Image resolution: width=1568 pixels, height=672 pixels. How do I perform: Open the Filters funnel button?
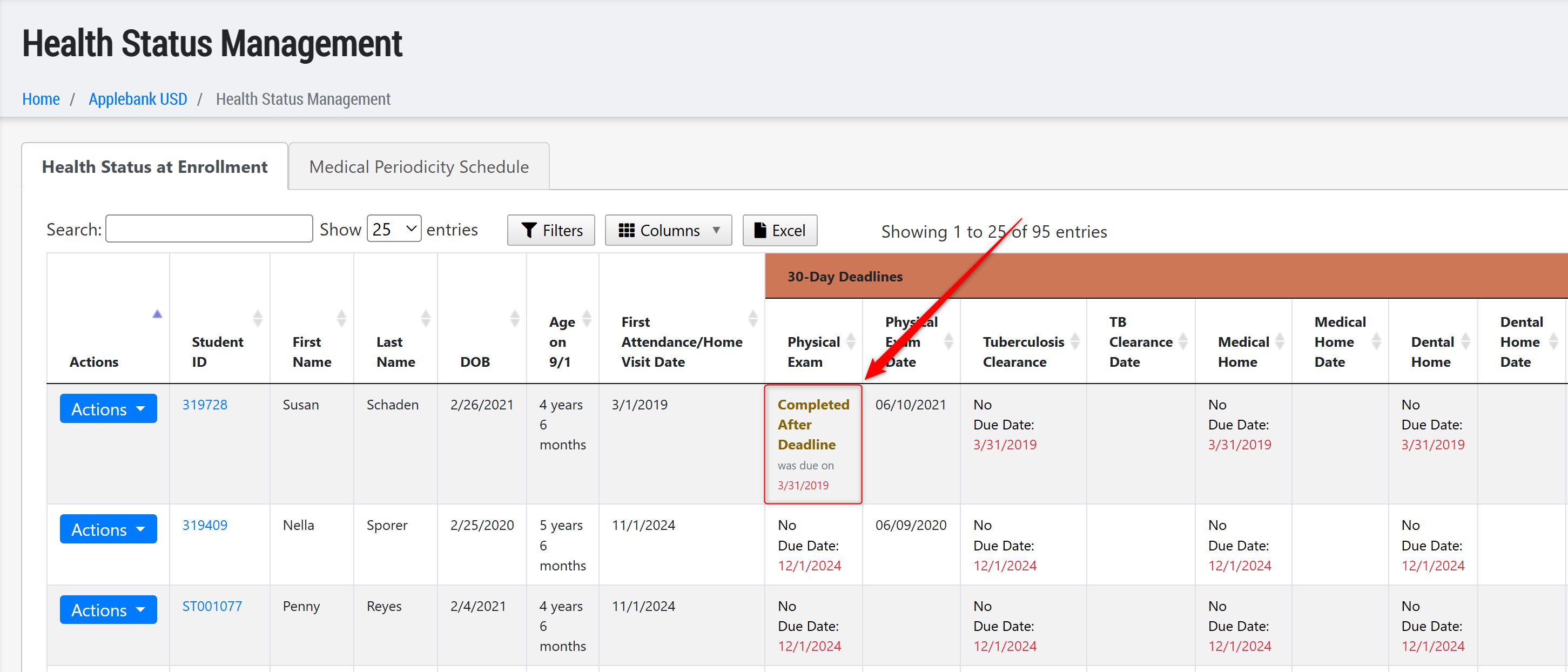coord(551,231)
